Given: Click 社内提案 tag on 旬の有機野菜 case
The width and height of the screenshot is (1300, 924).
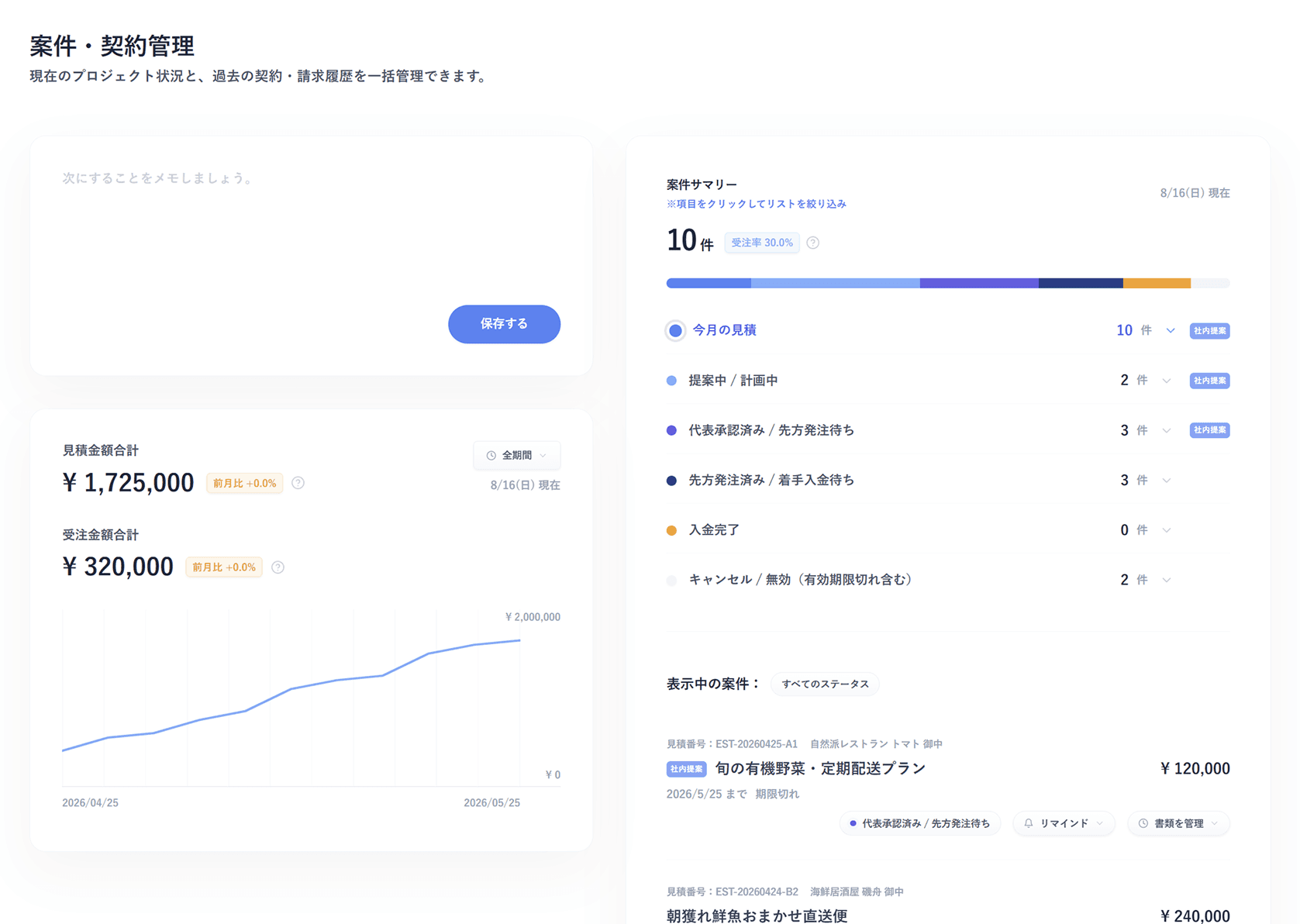Looking at the screenshot, I should point(686,769).
